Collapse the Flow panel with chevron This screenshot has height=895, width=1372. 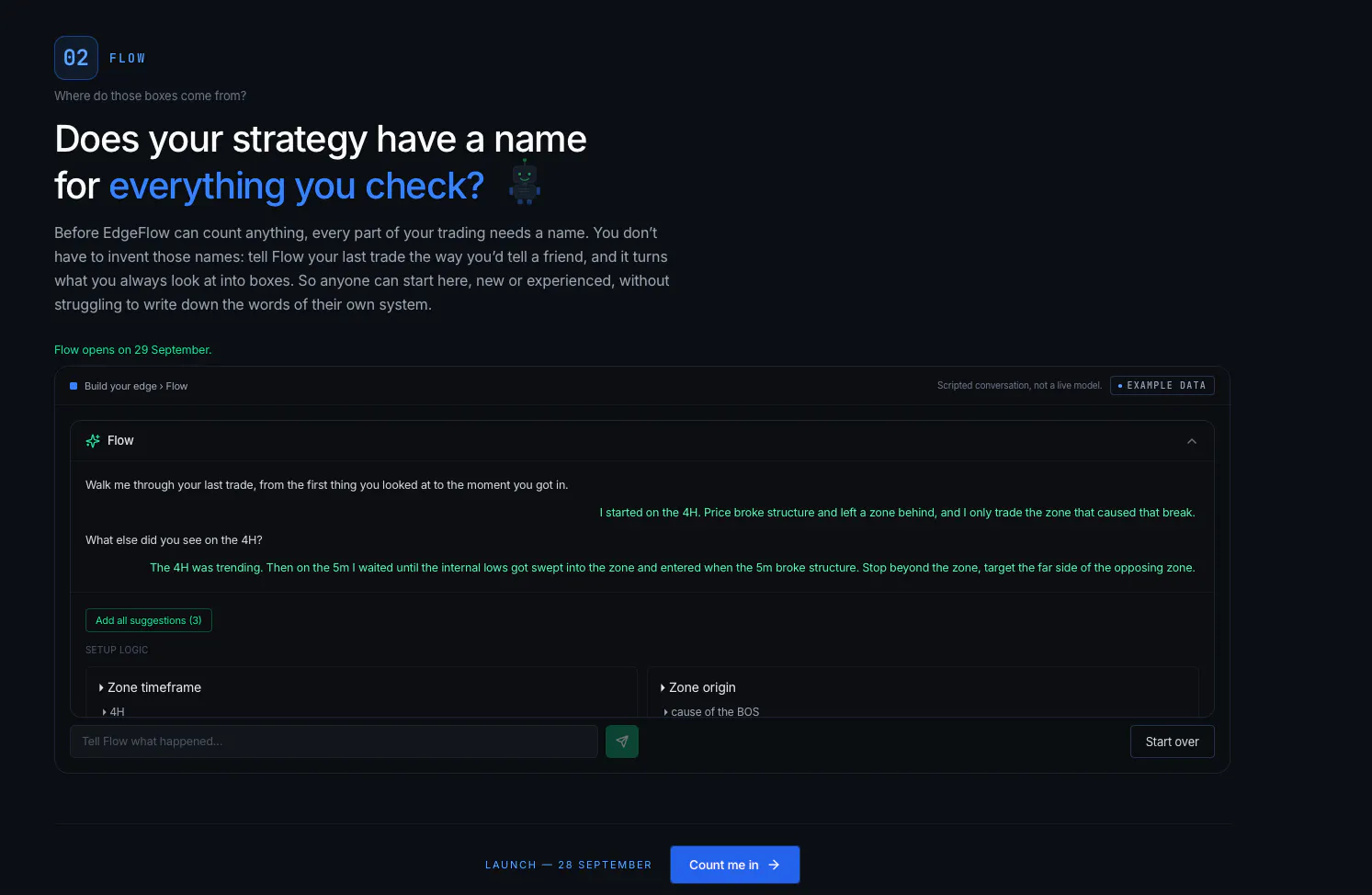[1192, 441]
